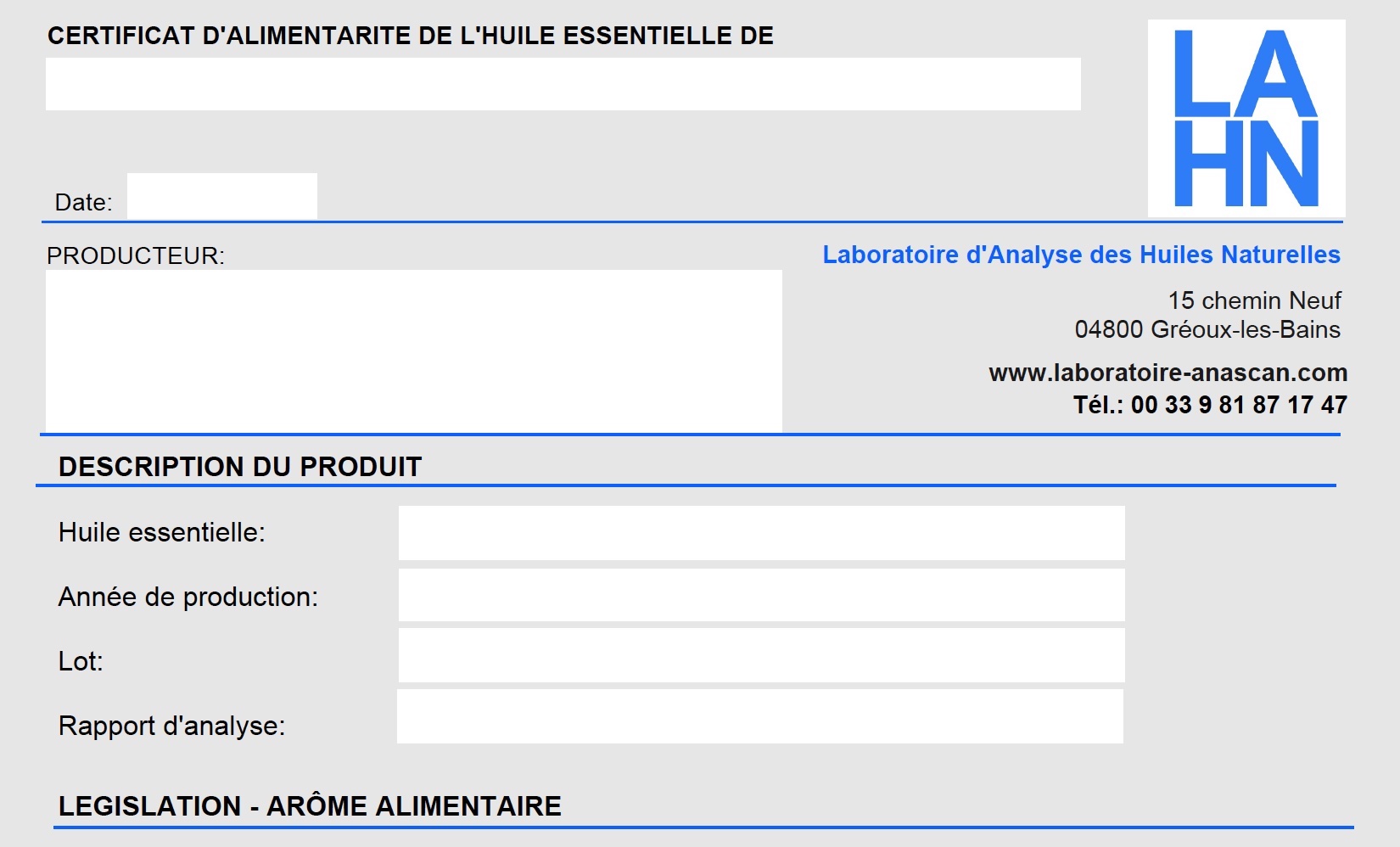Open the www.laboratoire-anascan.com link
1400x847 pixels.
click(1168, 373)
